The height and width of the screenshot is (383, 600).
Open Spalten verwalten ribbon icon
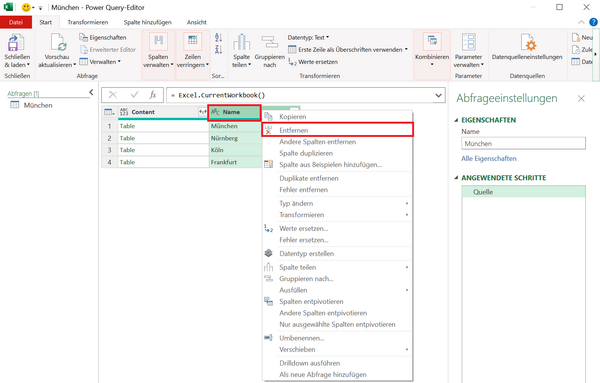158,42
